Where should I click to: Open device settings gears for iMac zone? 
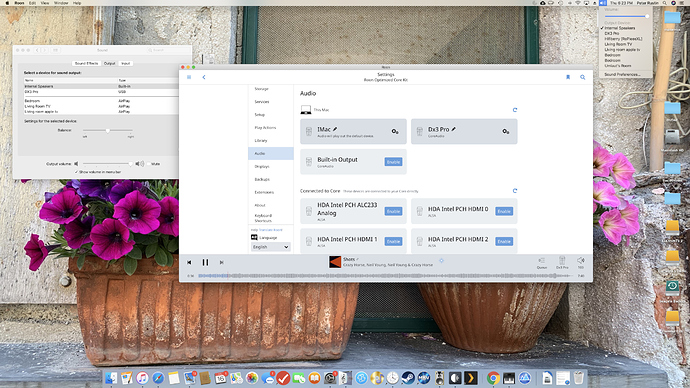395,131
